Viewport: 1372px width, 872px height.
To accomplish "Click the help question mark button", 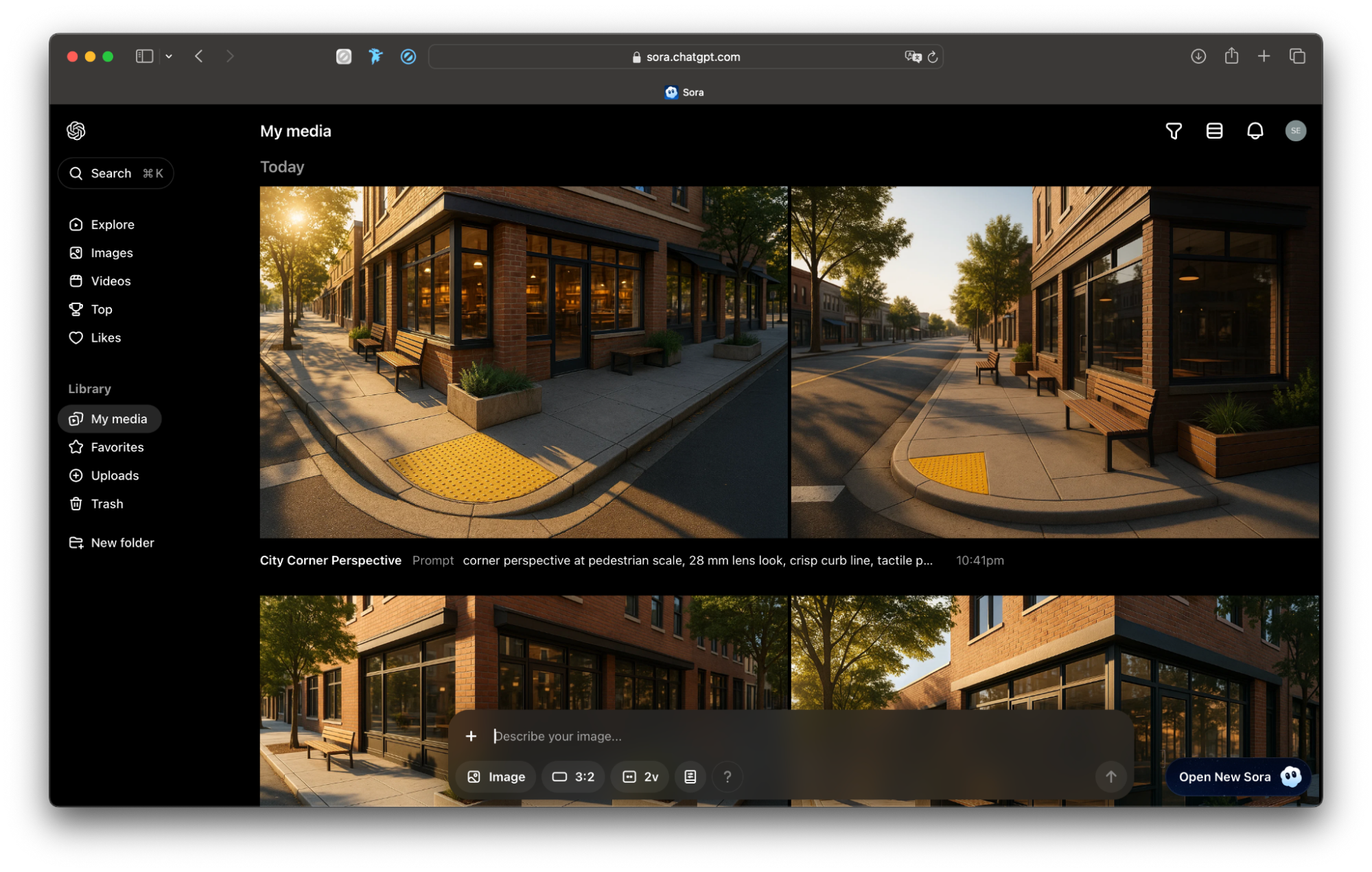I will coord(728,777).
